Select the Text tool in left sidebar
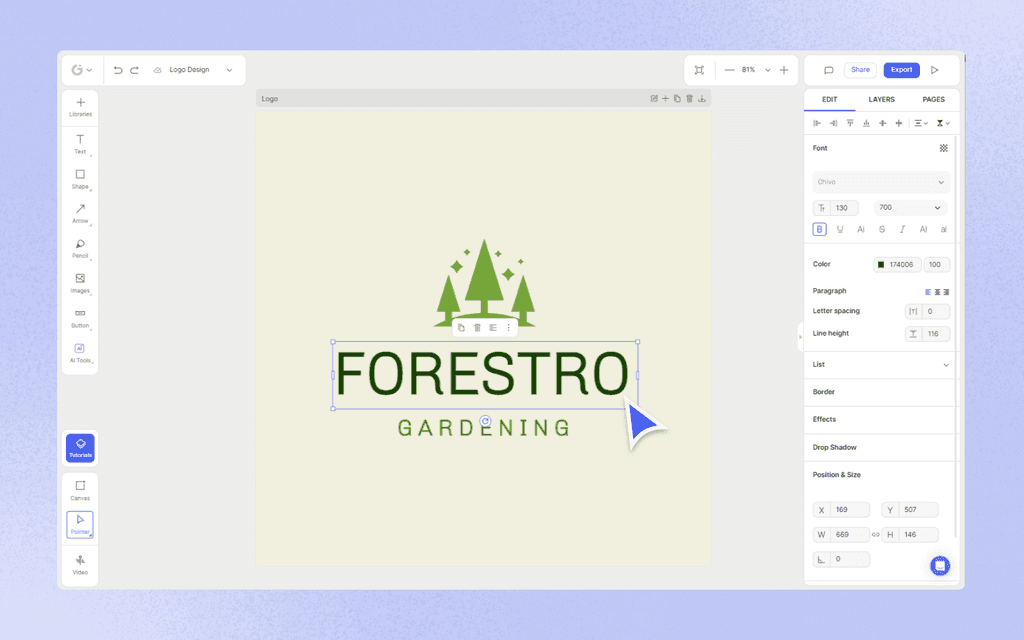Viewport: 1024px width, 640px height. coord(80,143)
